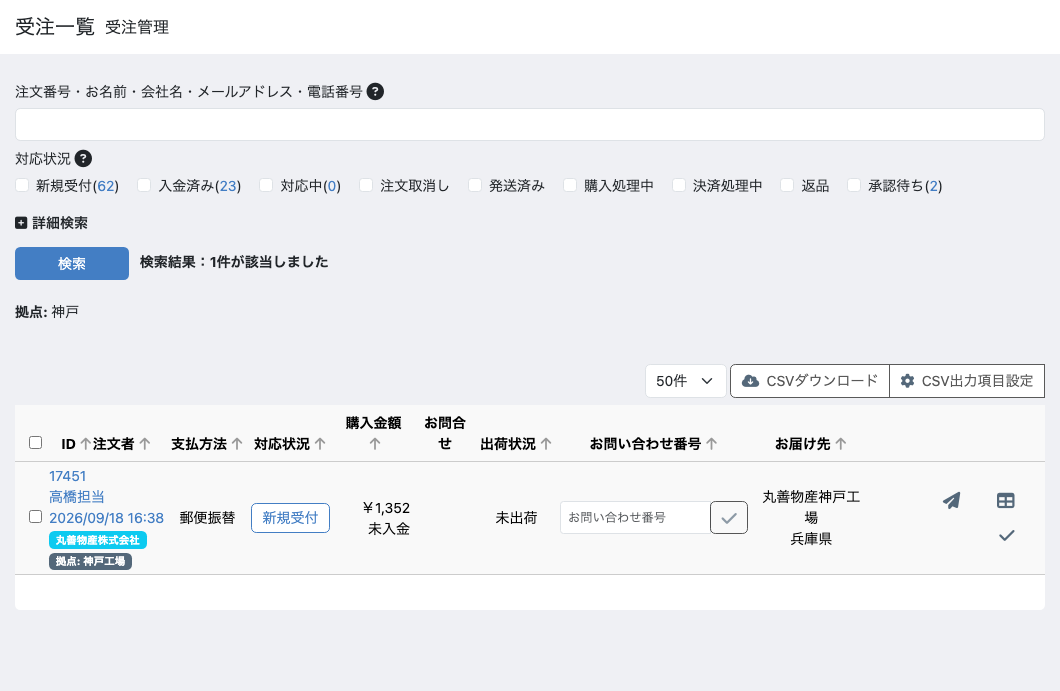Confirm tracking number with checkmark button
Viewport: 1060px width, 691px height.
[x=729, y=517]
